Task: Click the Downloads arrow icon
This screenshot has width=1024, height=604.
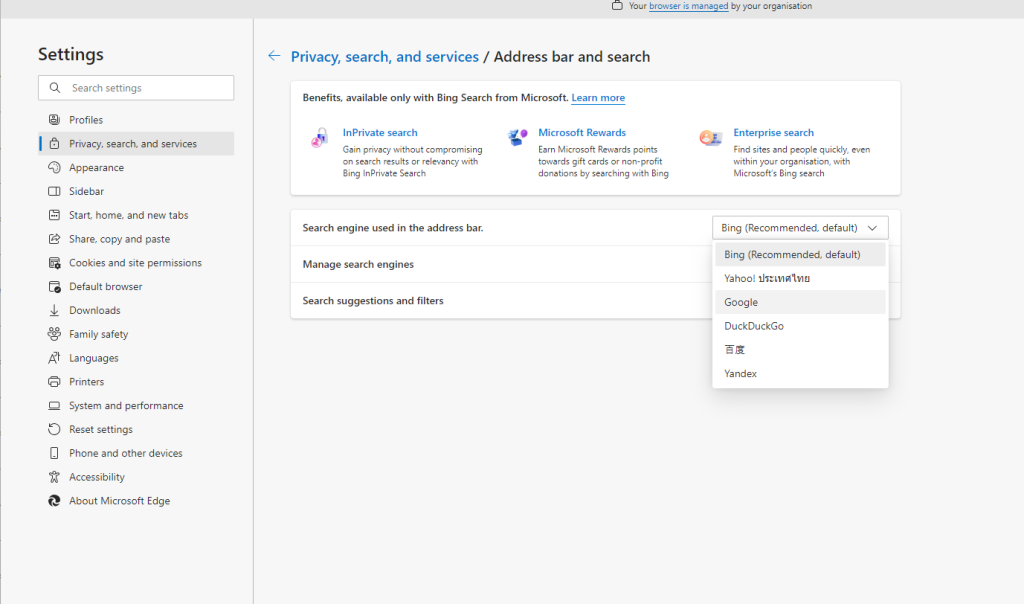Action: point(52,310)
